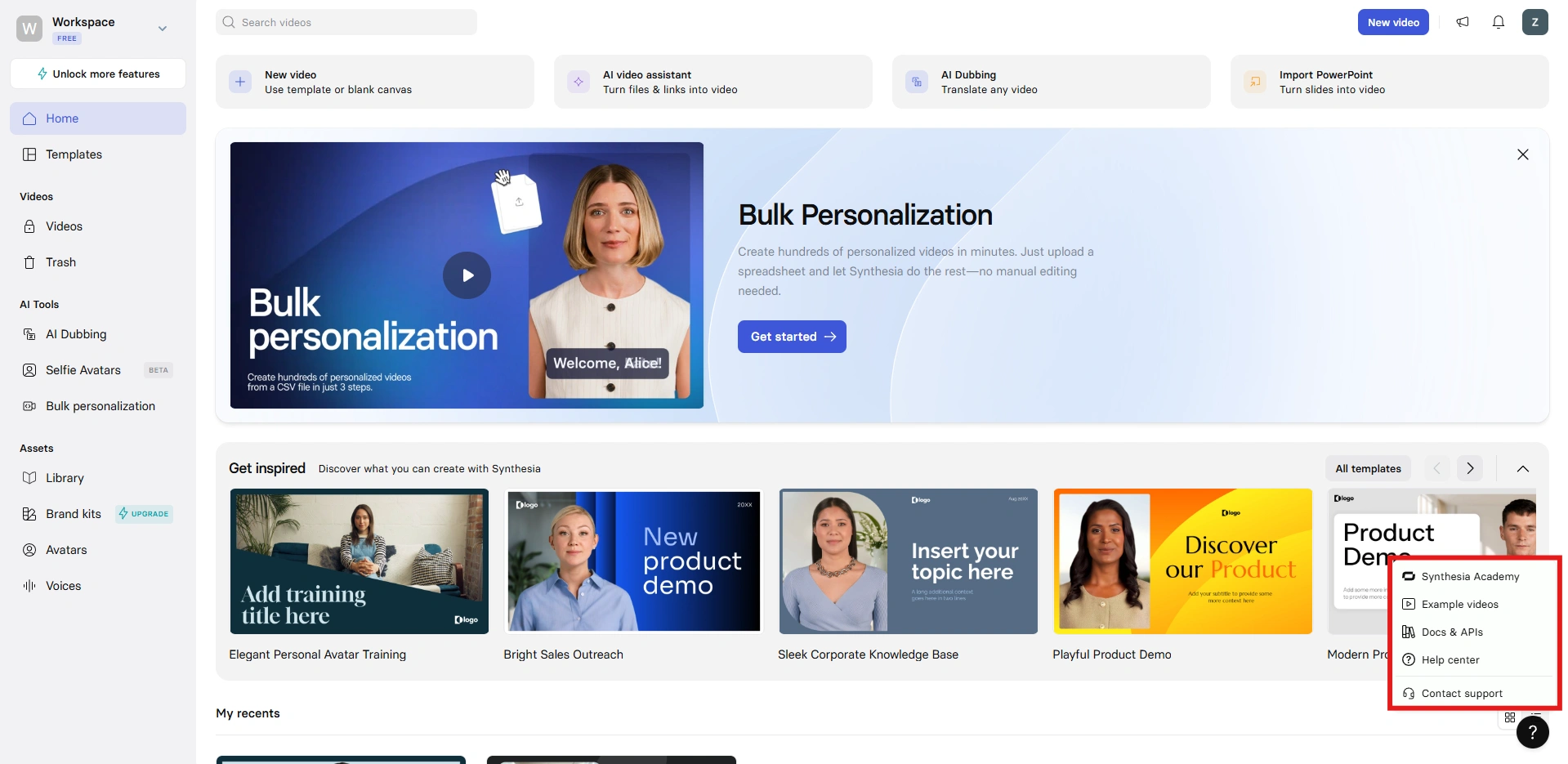
Task: Open Sleek Corporate Knowledge Base template
Action: 909,561
